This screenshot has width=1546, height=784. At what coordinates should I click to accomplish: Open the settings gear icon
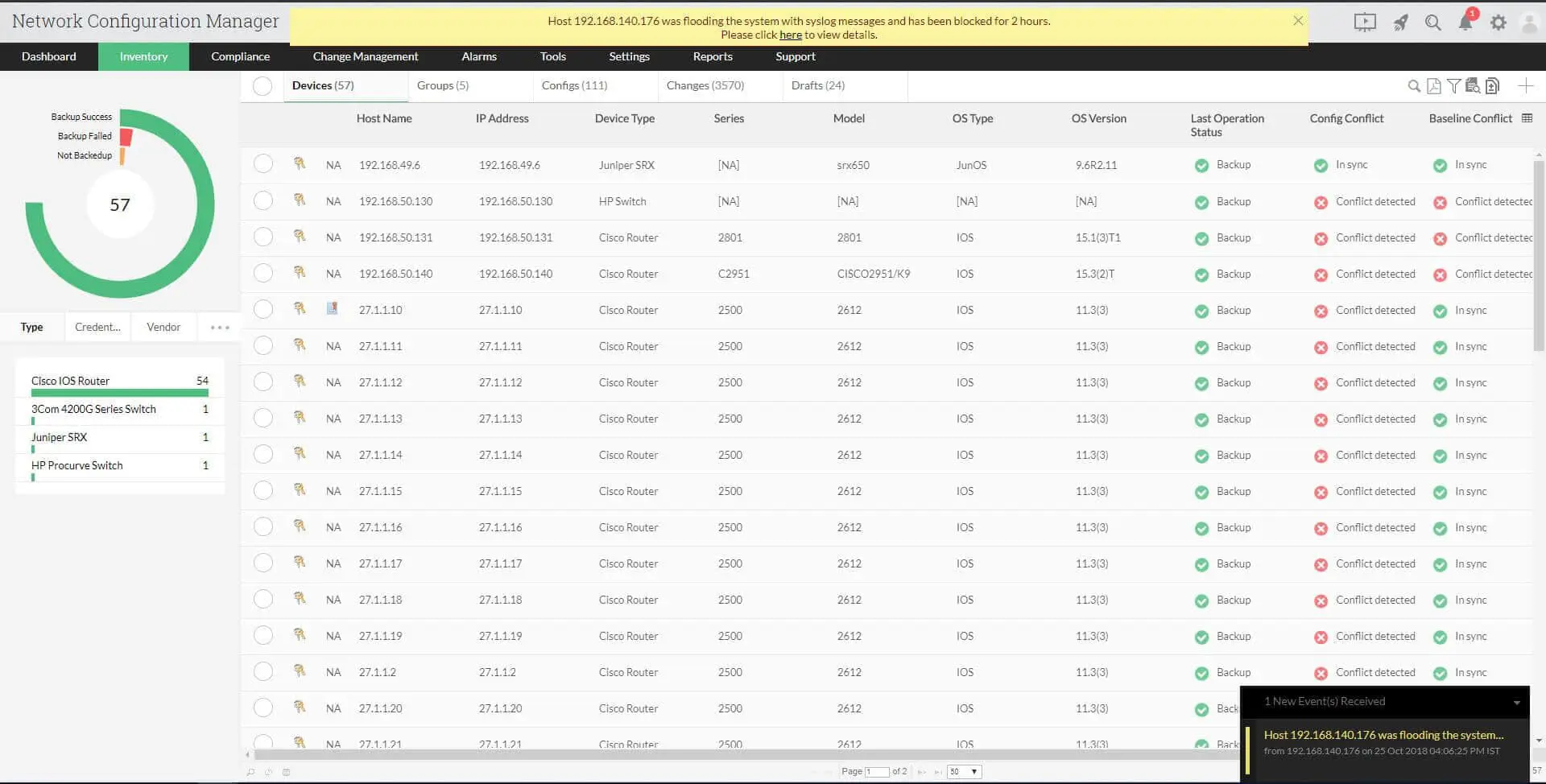point(1498,22)
